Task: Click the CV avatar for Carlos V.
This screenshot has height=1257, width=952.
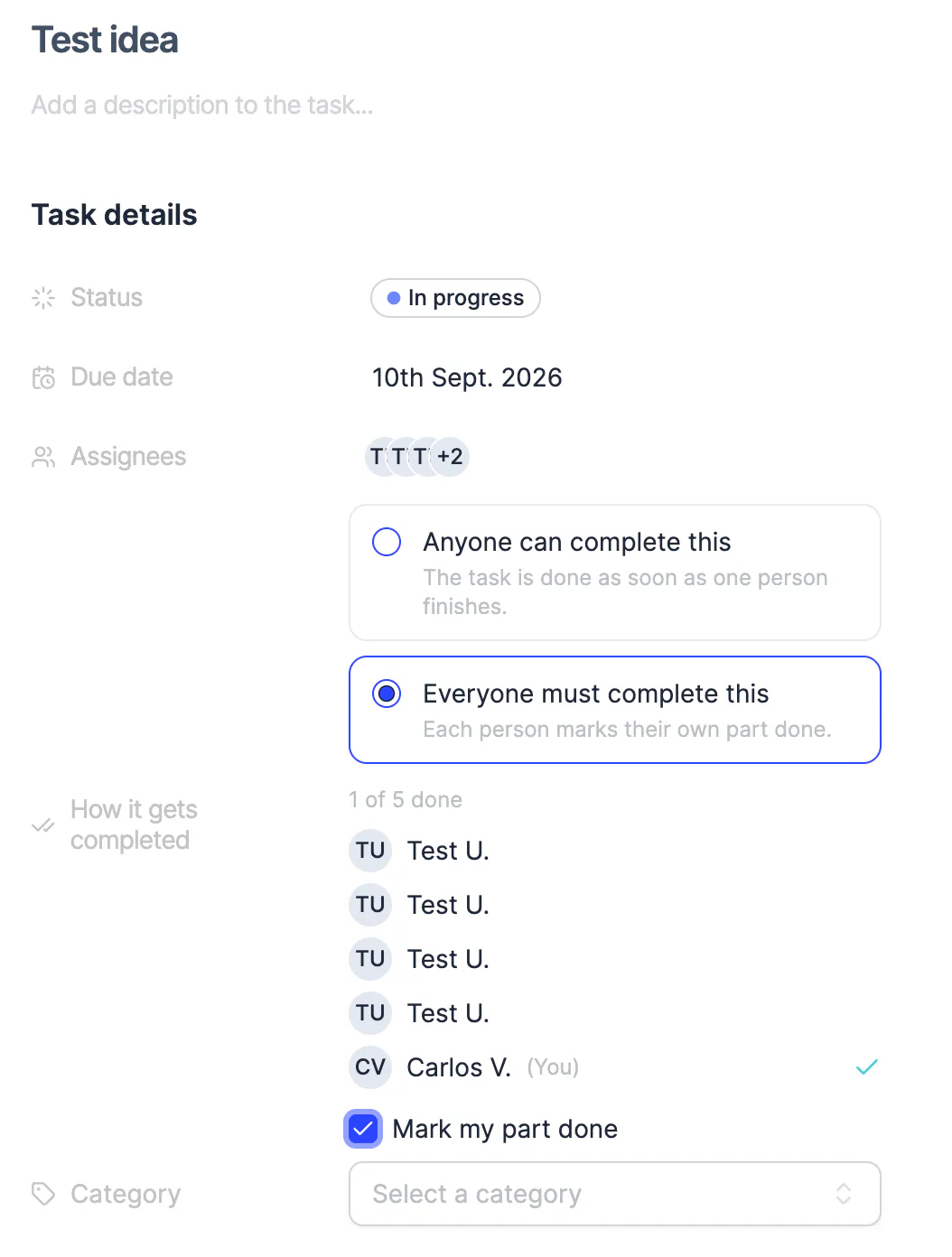Action: (x=370, y=1067)
